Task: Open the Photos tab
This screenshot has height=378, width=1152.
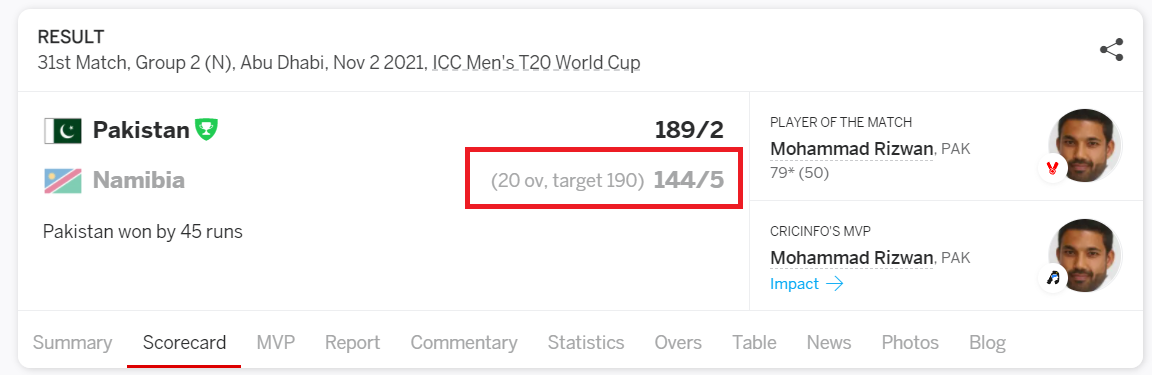Action: (x=910, y=343)
